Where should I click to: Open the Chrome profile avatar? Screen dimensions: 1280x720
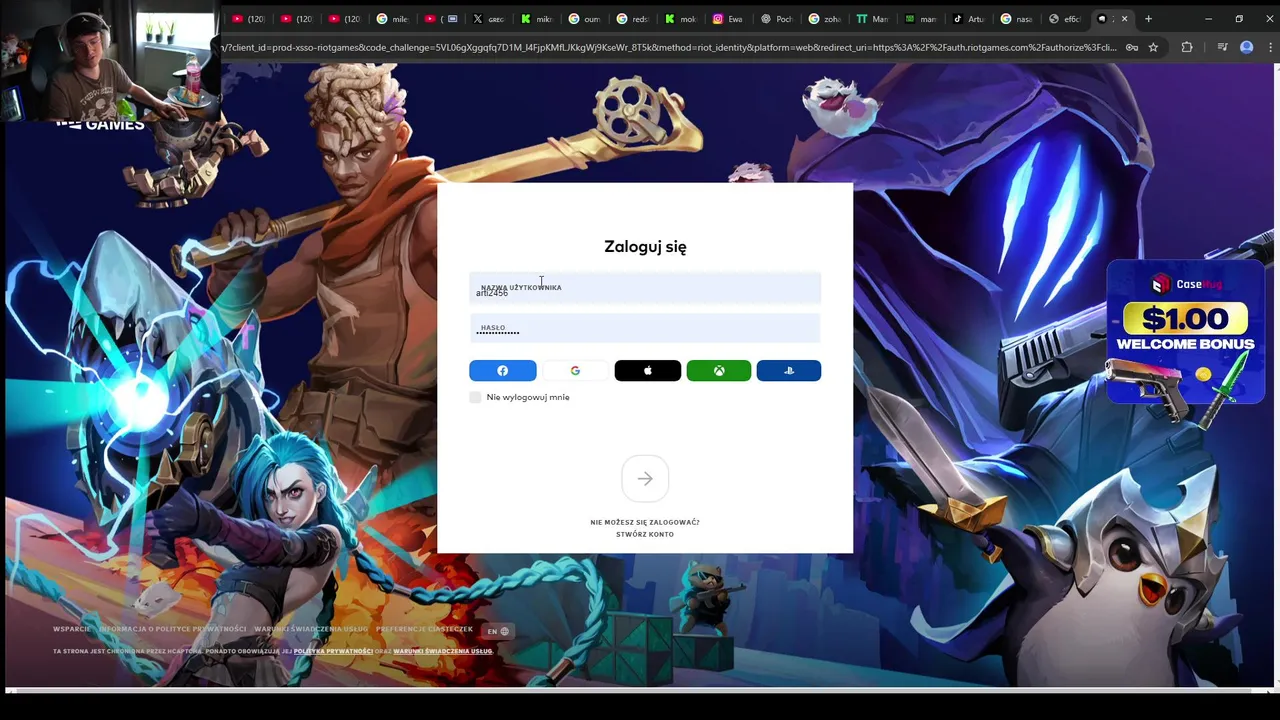pos(1246,47)
